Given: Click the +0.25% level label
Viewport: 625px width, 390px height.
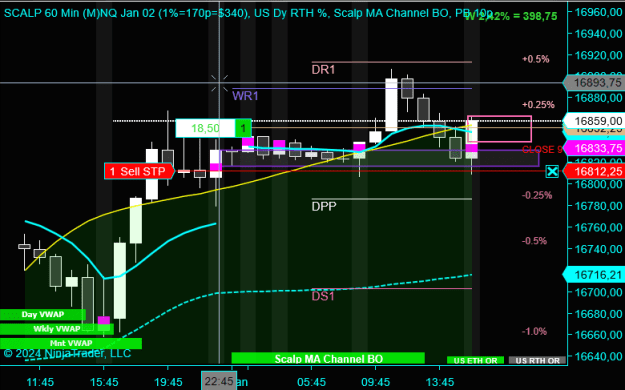Looking at the screenshot, I should click(538, 104).
